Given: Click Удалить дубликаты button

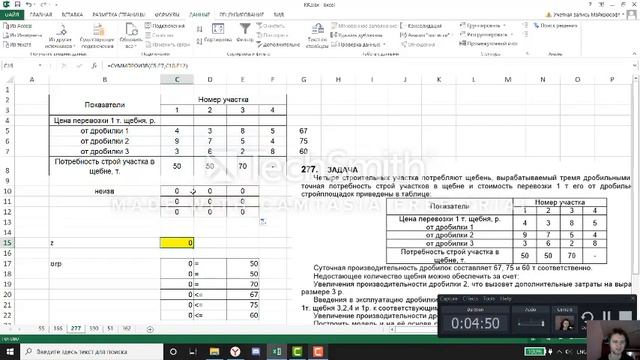Looking at the screenshot, I should coord(356,35).
